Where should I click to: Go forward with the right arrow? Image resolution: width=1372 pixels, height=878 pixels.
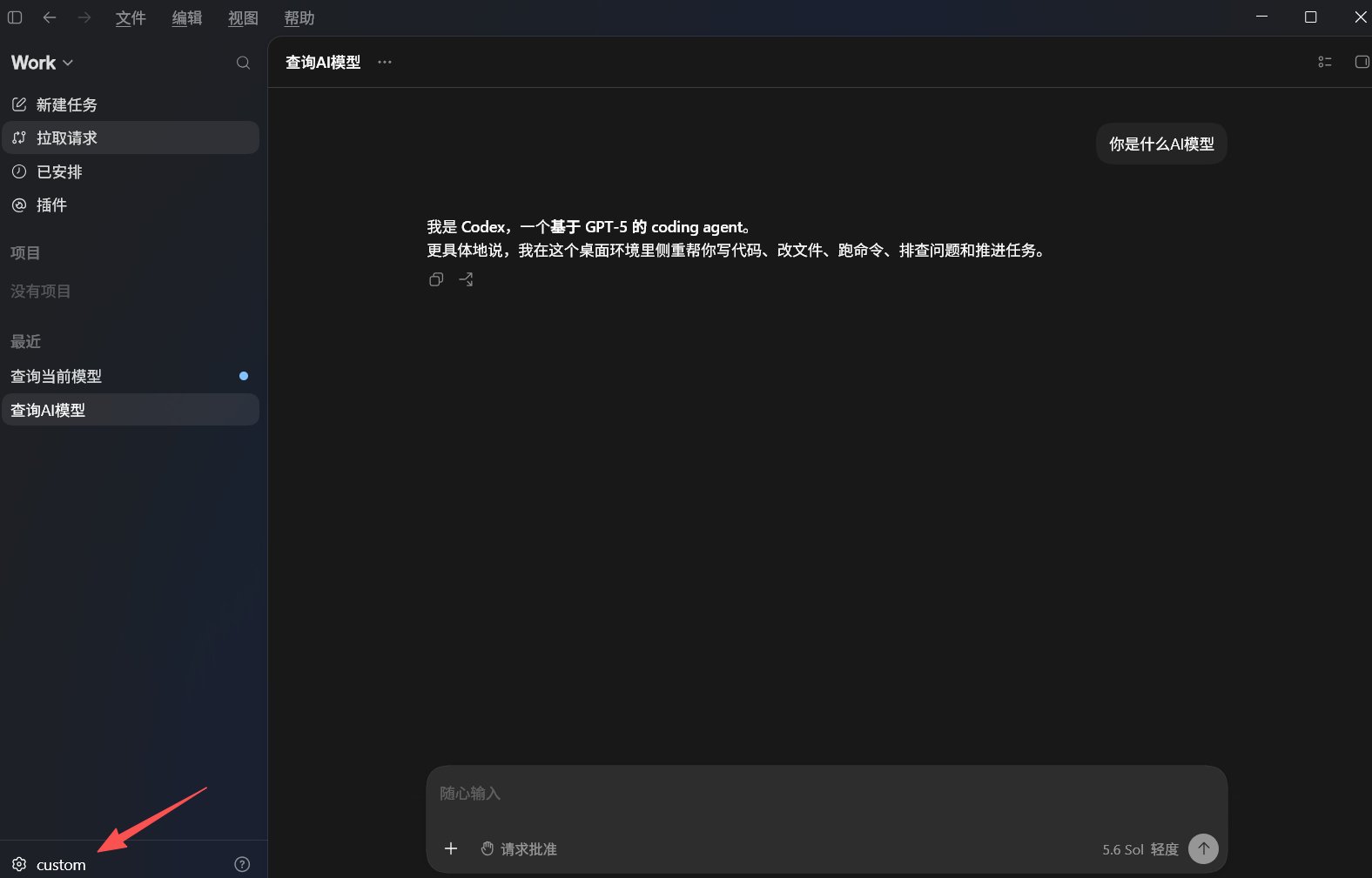point(84,17)
